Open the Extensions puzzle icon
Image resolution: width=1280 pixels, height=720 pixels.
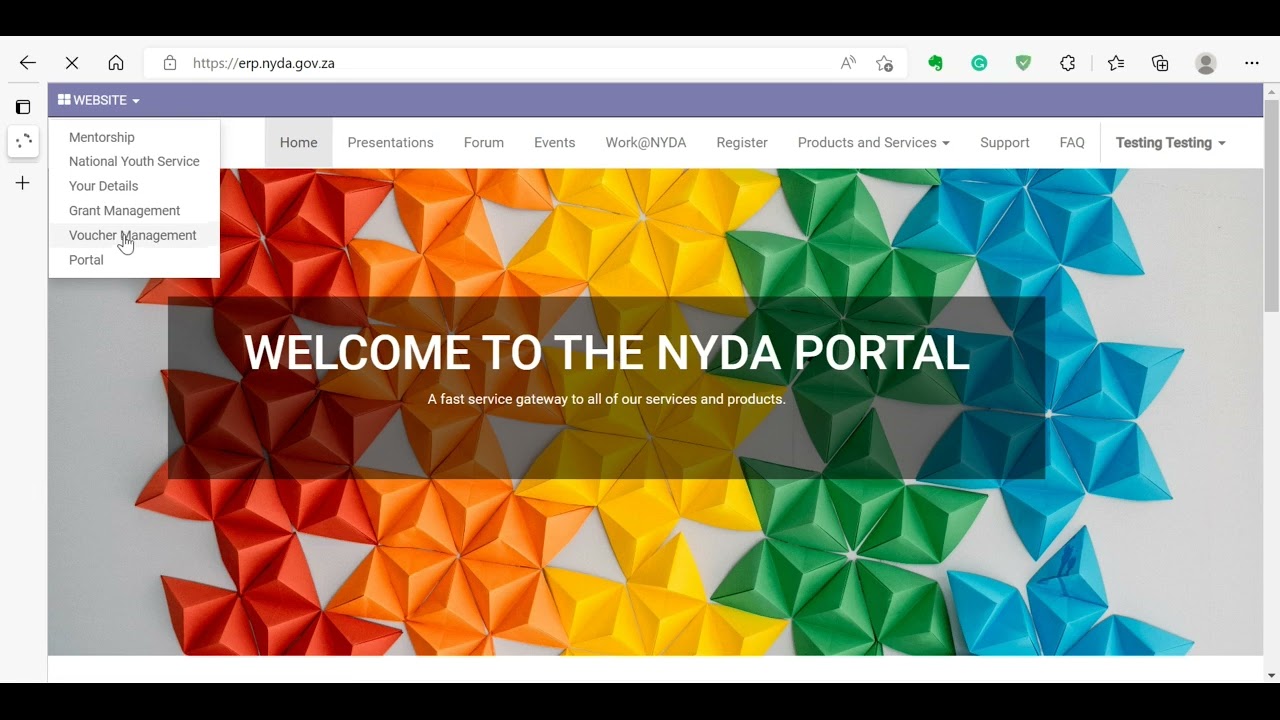1067,63
